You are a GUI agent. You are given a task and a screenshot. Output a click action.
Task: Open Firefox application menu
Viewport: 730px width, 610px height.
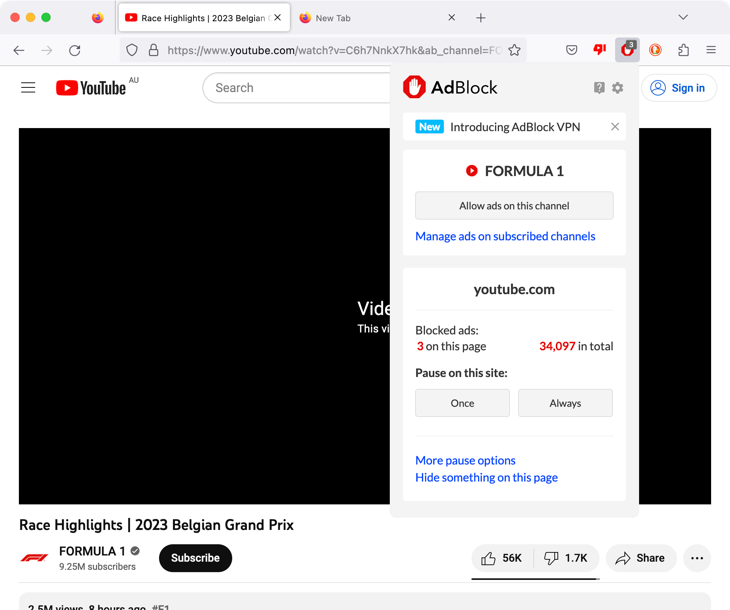coord(711,50)
